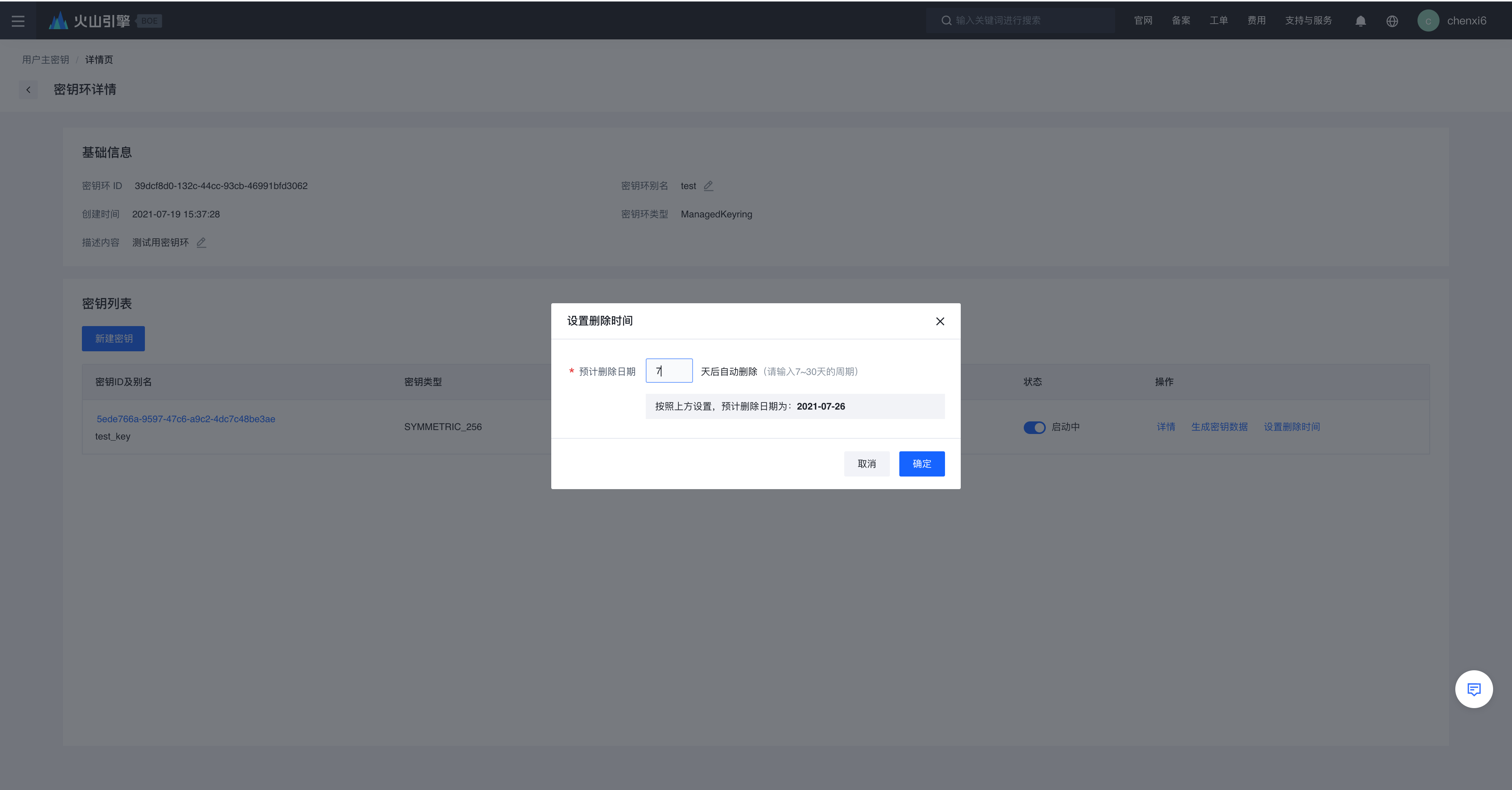Screen dimensions: 1512x790
Task: Click the 新建密钥 button
Action: (113, 339)
